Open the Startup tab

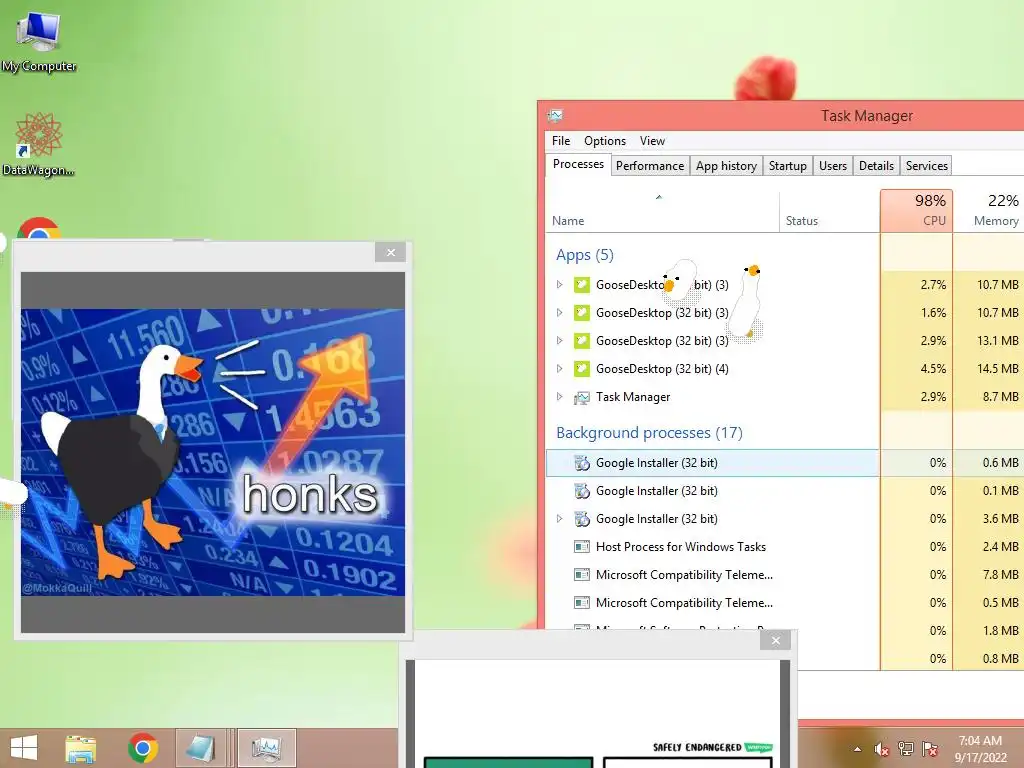[x=788, y=166]
